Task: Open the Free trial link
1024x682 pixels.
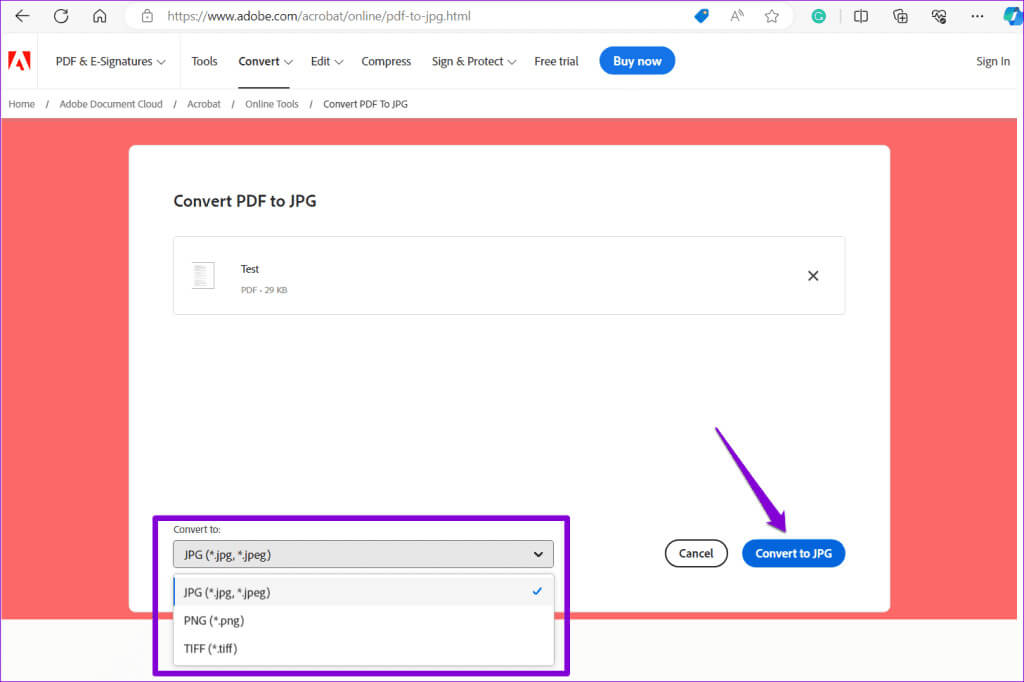Action: [556, 61]
